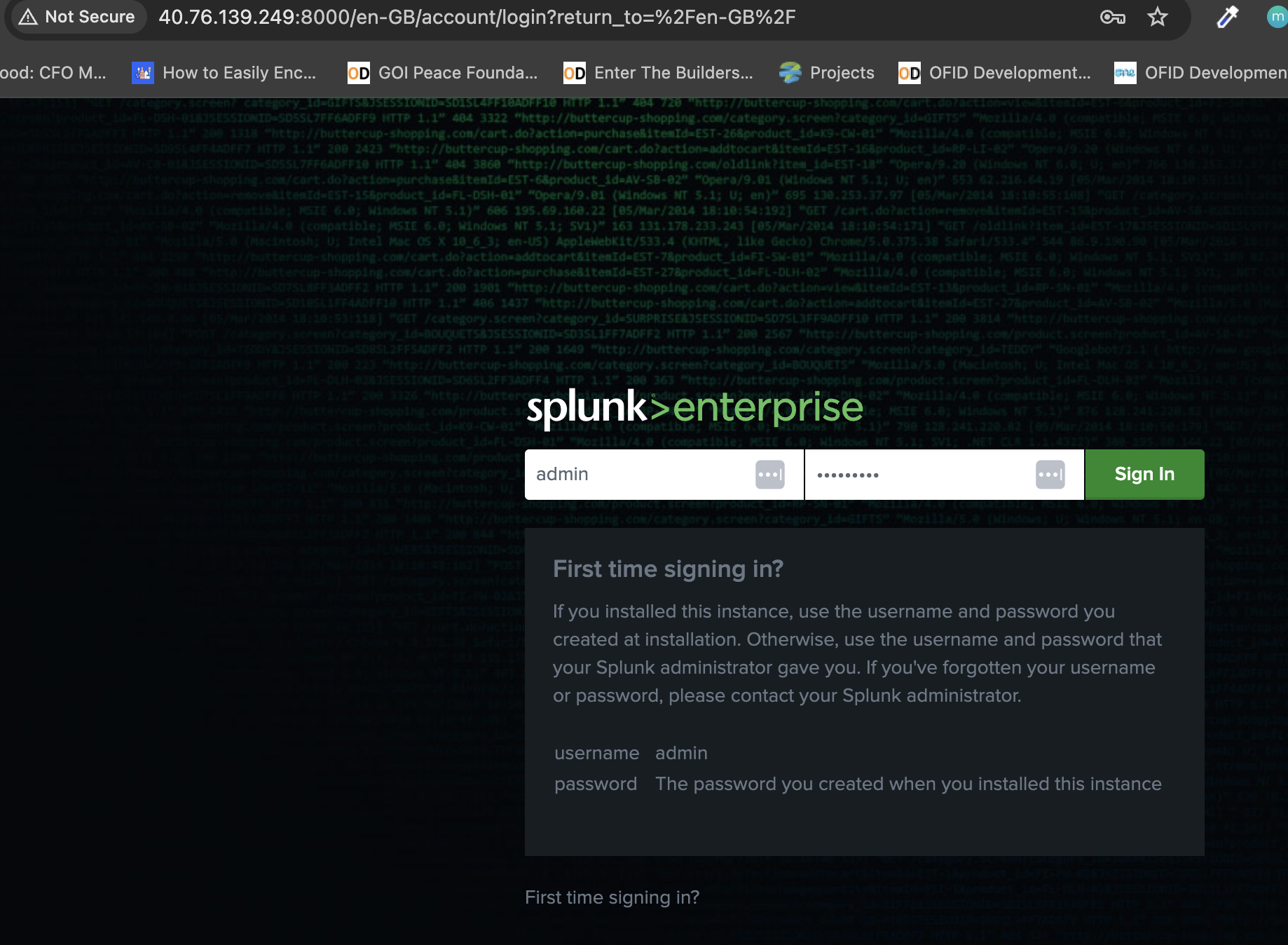Click the OD favicon of the first OFID bookmark
The width and height of the screenshot is (1288, 945).
[x=910, y=73]
